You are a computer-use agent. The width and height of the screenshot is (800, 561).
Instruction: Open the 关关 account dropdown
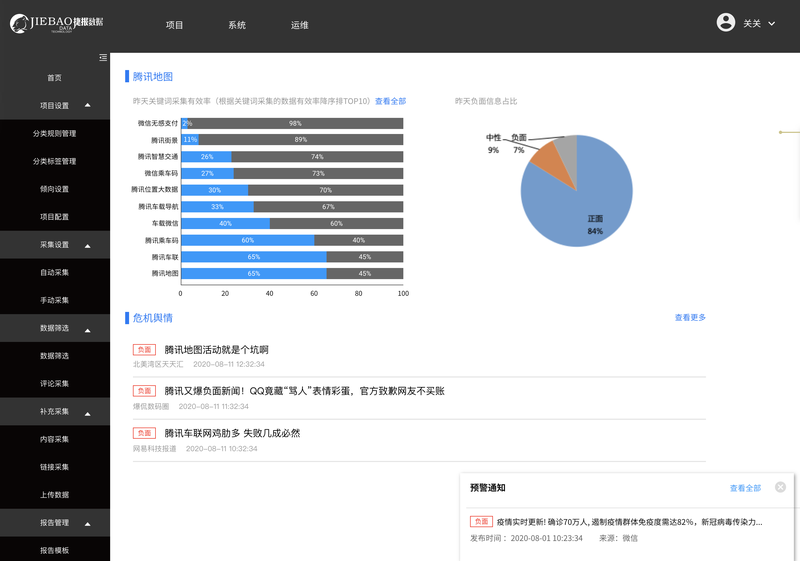759,23
